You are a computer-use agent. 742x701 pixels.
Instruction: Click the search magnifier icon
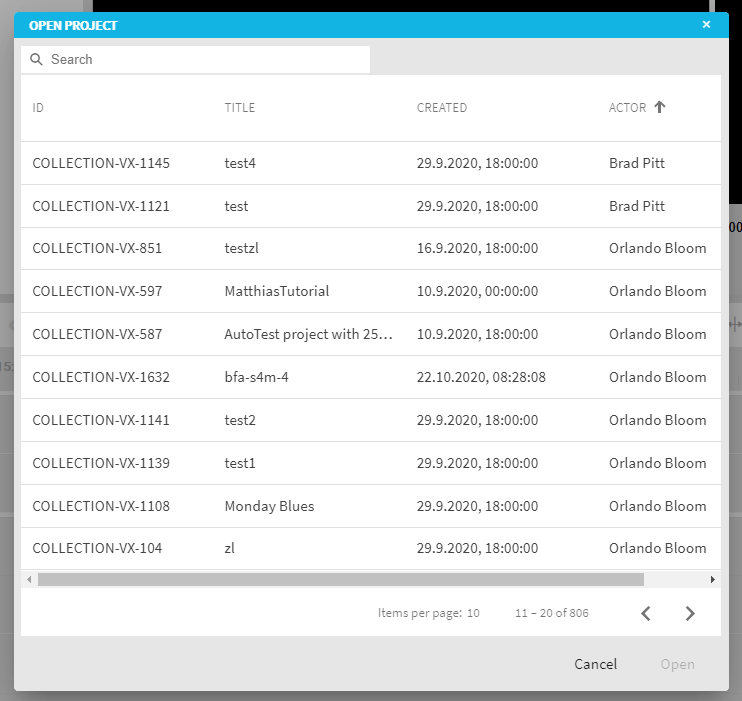37,60
